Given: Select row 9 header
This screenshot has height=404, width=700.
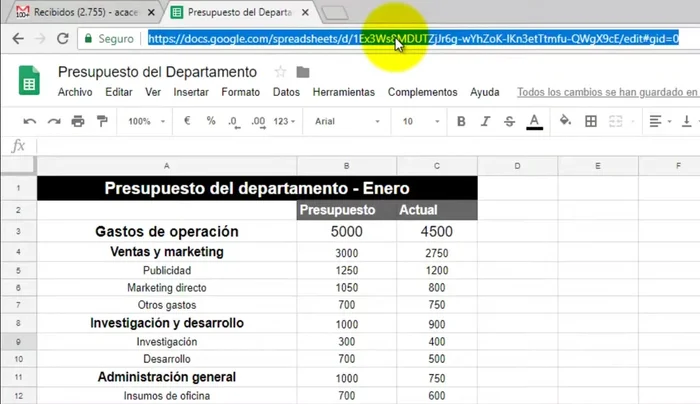Looking at the screenshot, I should click(x=18, y=342).
